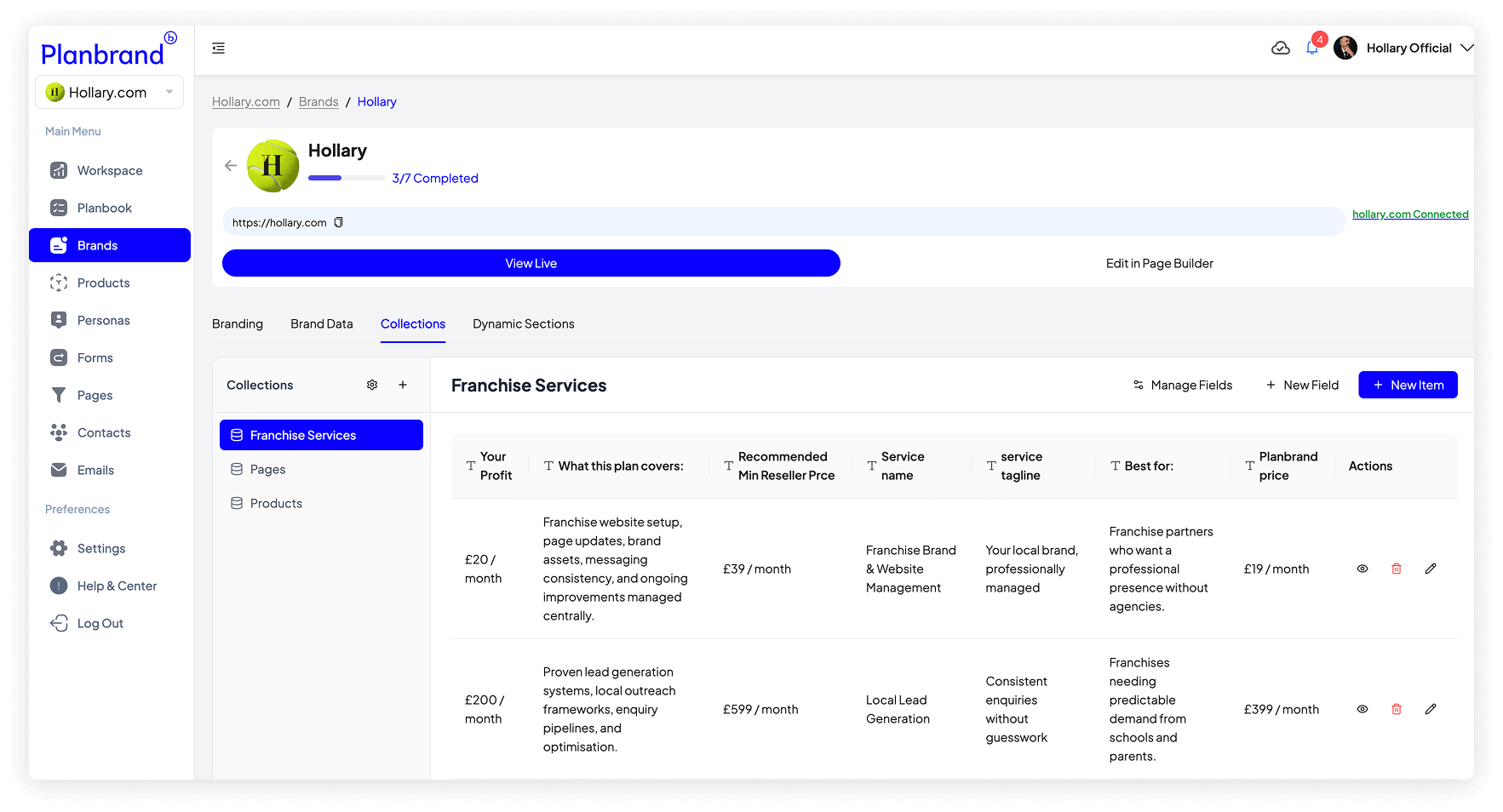Click the New Item button

point(1407,386)
